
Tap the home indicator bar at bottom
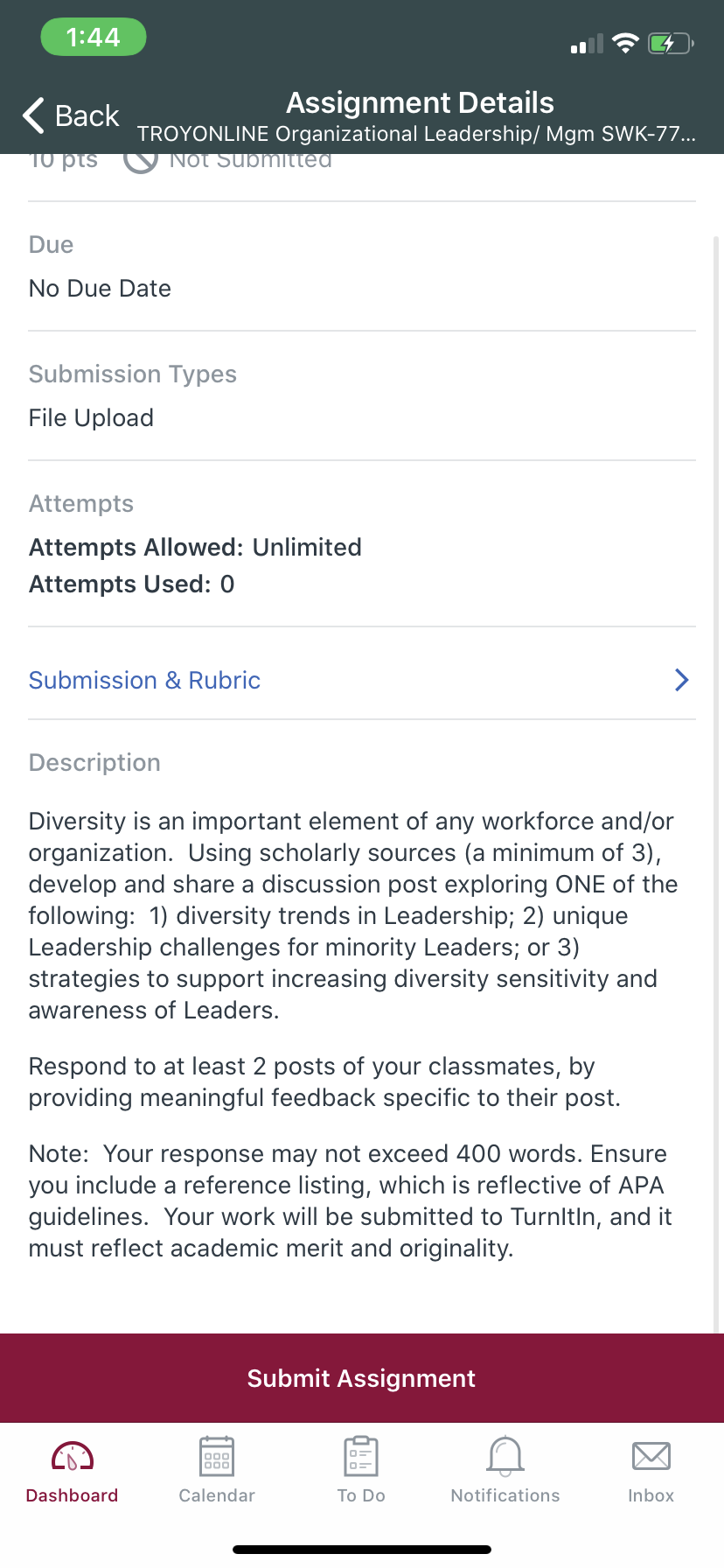point(362,1550)
